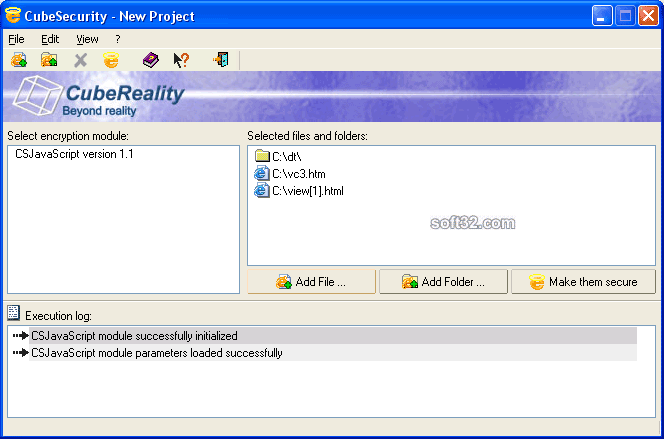Image resolution: width=664 pixels, height=439 pixels.
Task: Activate the What's This help cursor icon
Action: click(x=181, y=60)
